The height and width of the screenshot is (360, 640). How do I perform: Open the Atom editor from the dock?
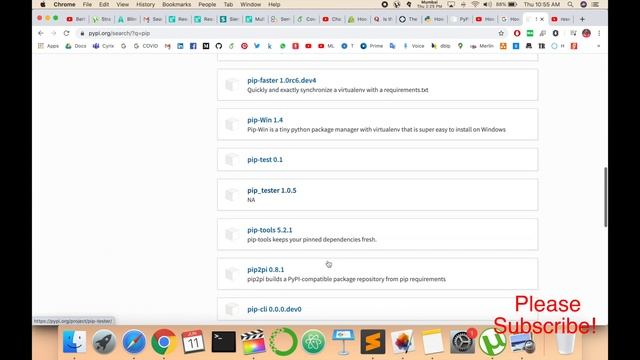pyautogui.click(x=313, y=342)
